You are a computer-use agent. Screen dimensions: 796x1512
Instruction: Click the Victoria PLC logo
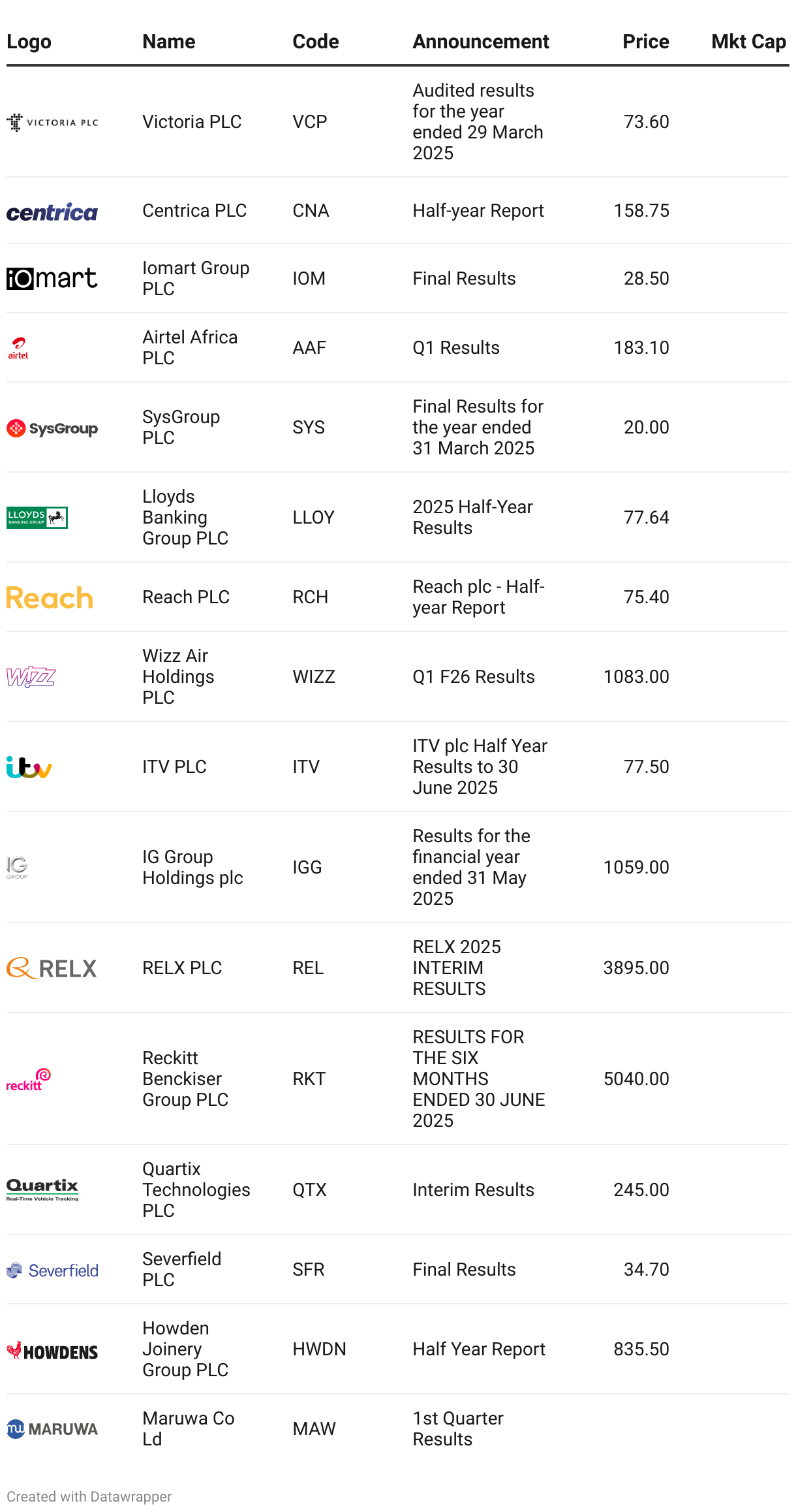52,122
